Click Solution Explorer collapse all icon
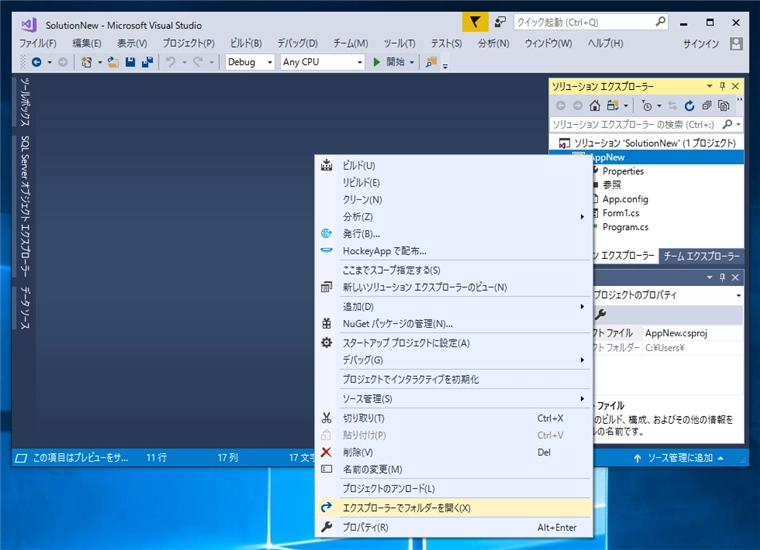 pyautogui.click(x=707, y=105)
